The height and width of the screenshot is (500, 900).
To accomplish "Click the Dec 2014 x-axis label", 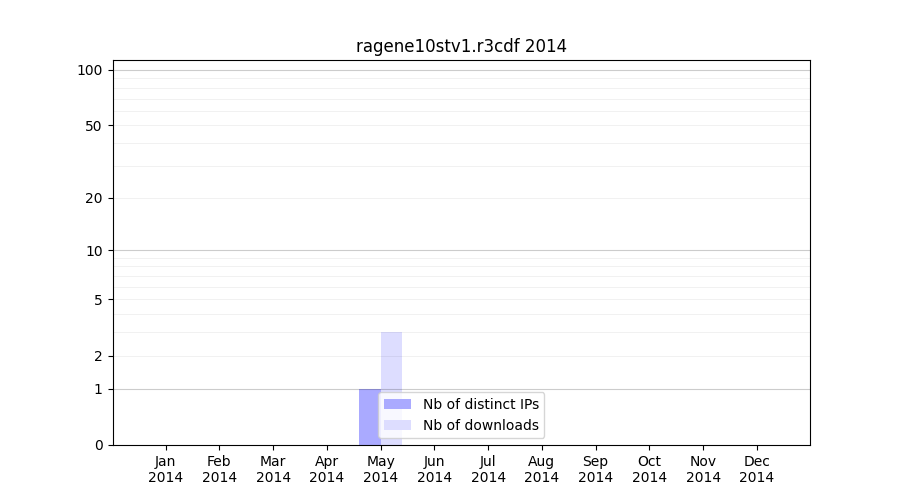I will coord(756,469).
